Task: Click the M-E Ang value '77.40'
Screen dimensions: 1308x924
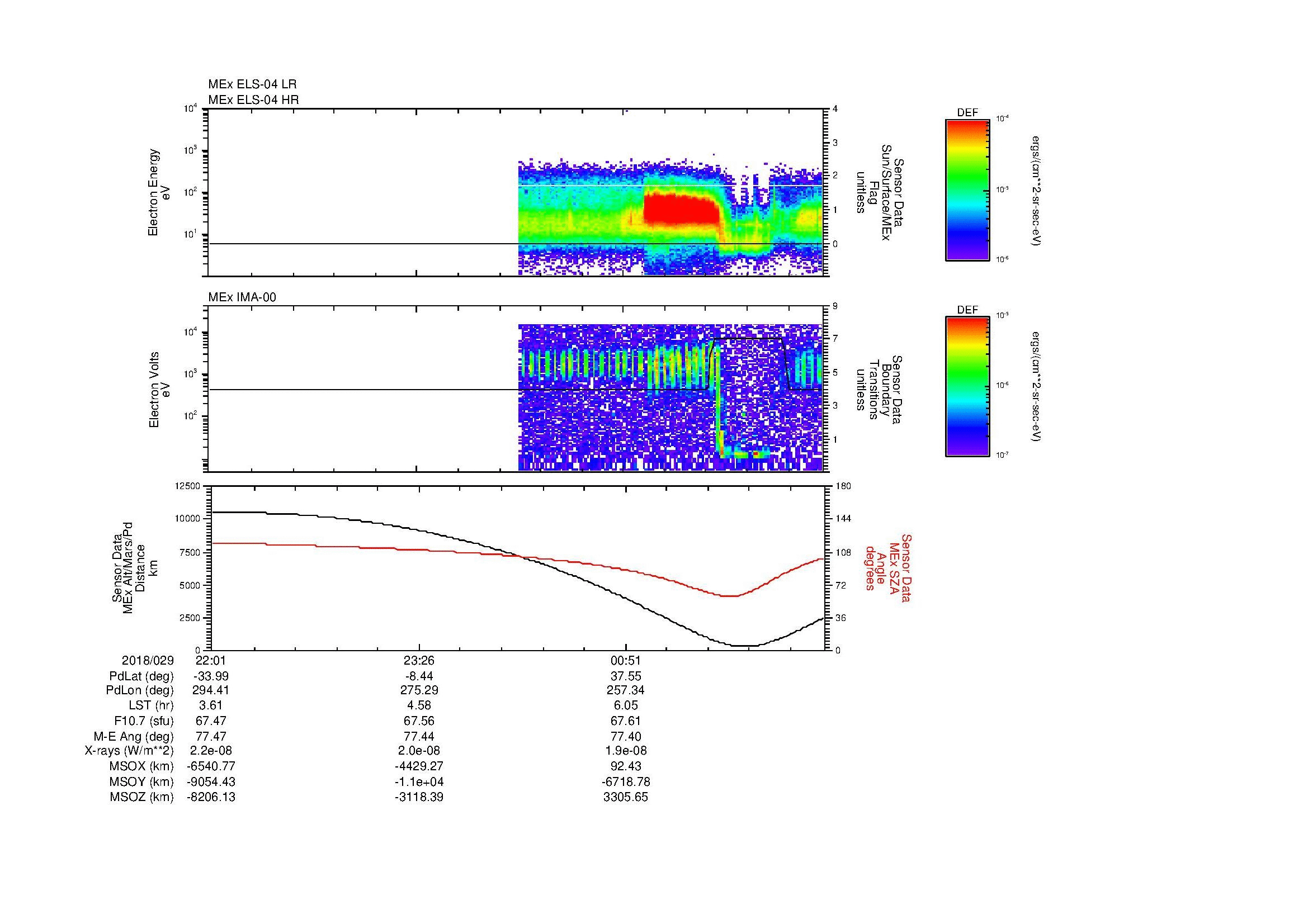Action: [626, 737]
